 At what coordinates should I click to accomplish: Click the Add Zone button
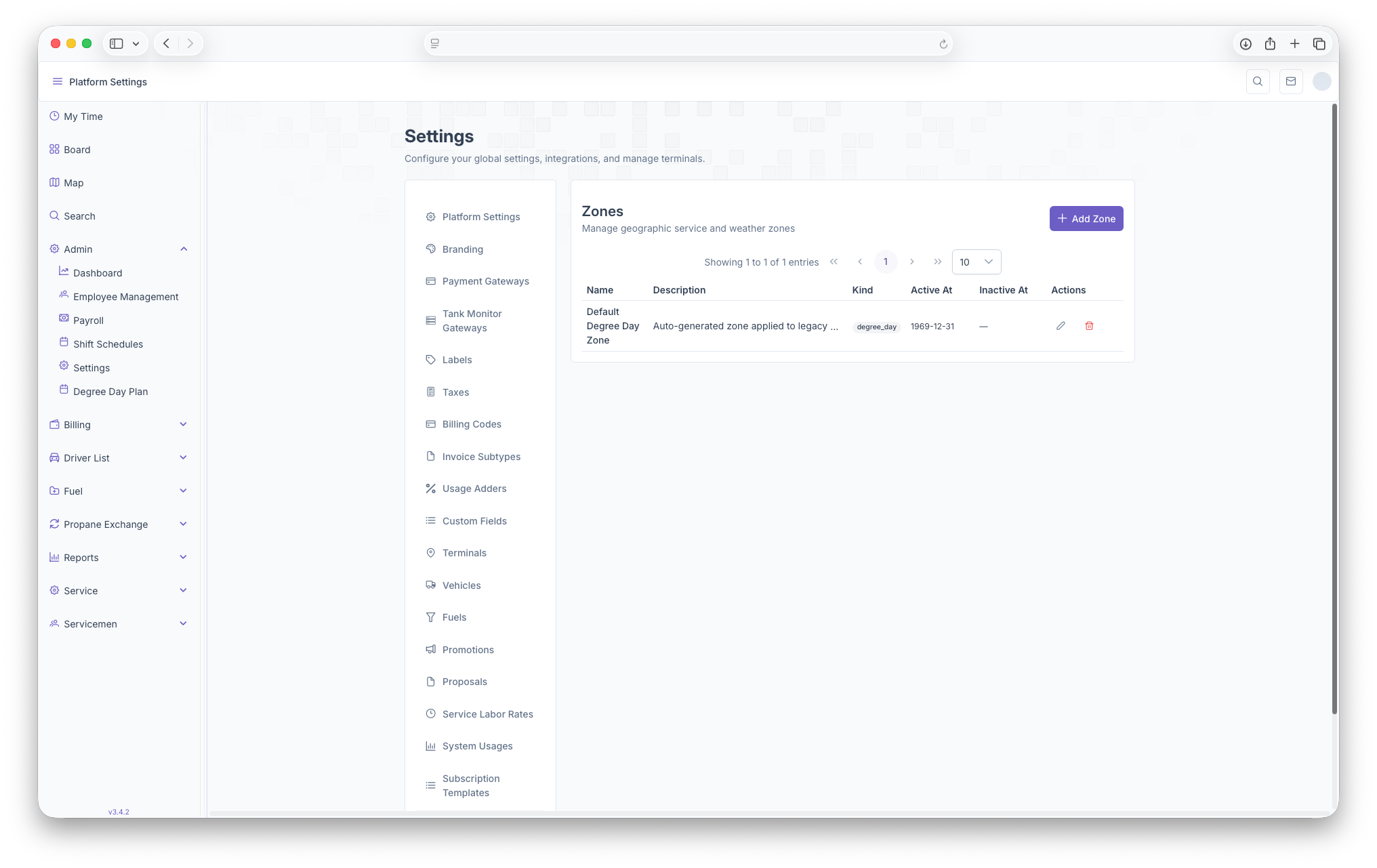pyautogui.click(x=1086, y=219)
